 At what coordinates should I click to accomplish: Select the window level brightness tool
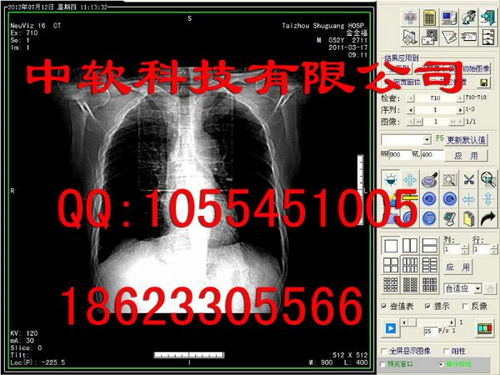[x=390, y=180]
